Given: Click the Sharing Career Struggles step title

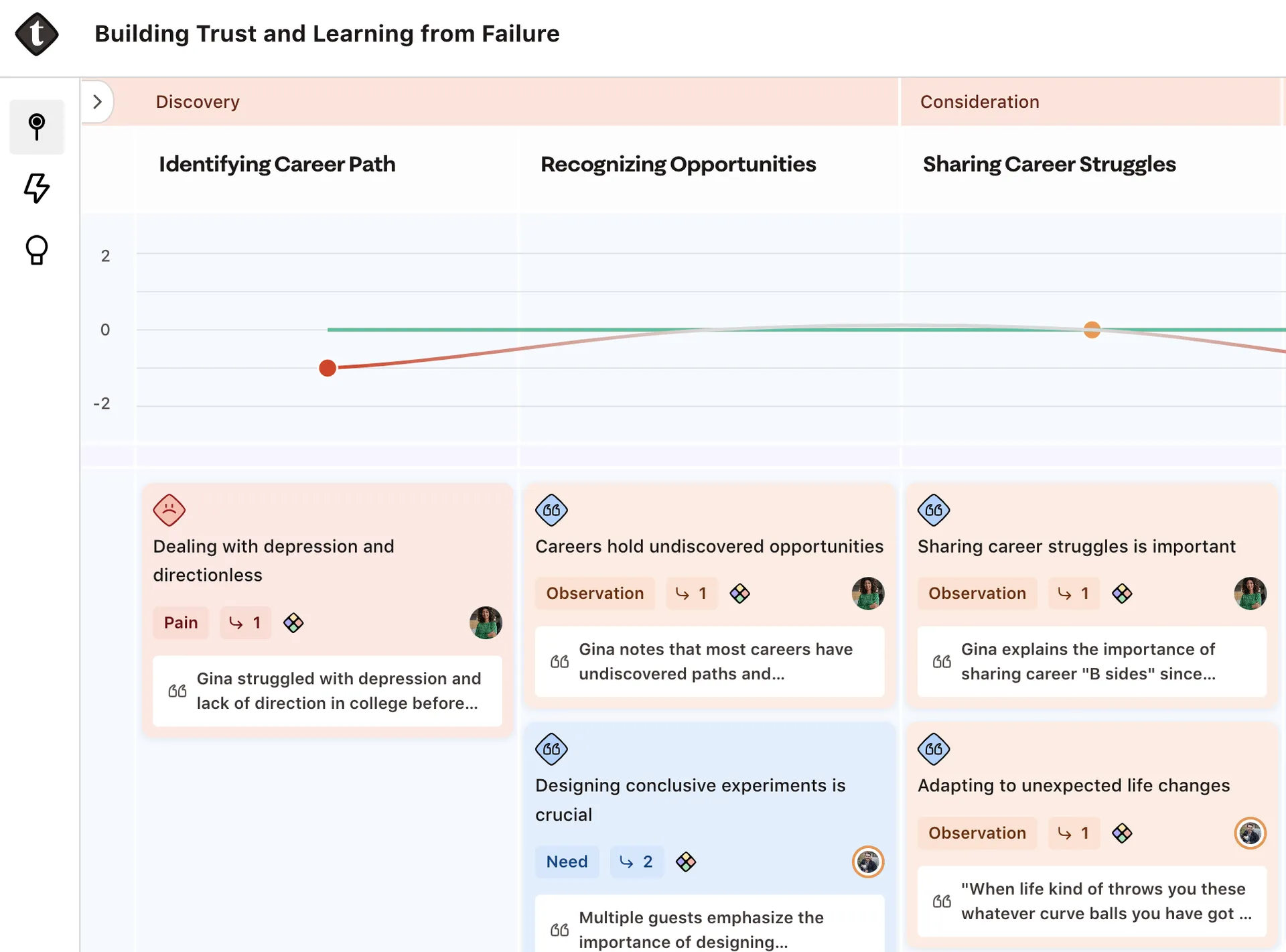Looking at the screenshot, I should tap(1049, 164).
